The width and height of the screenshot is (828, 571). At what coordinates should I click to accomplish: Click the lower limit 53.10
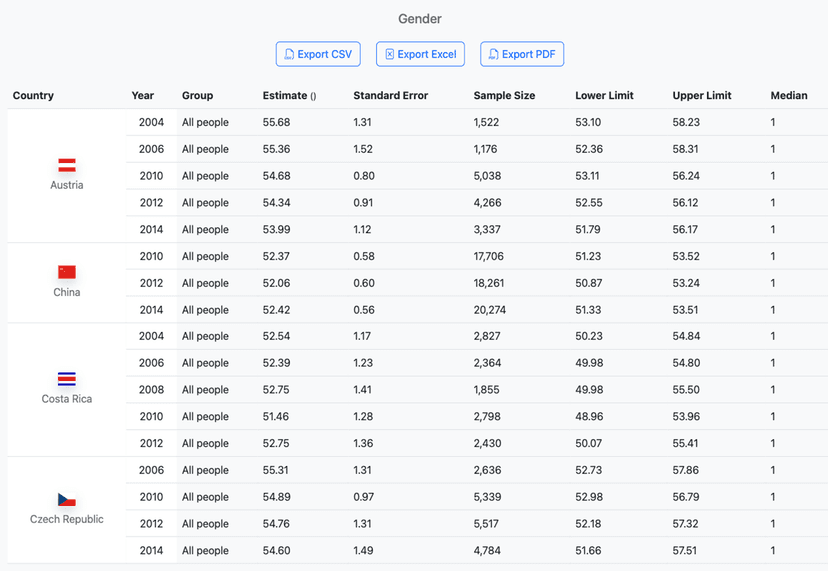tap(588, 123)
